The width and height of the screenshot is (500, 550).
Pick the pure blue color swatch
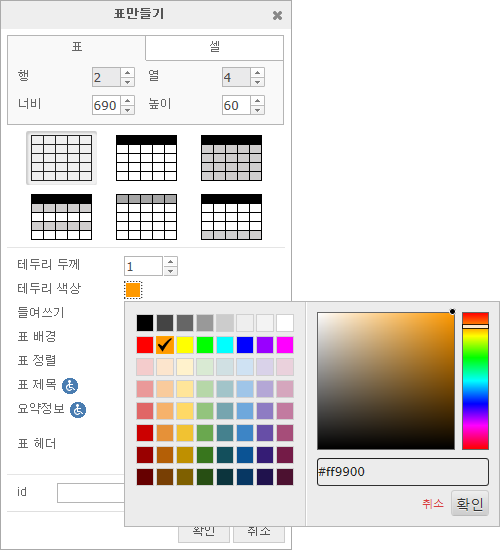(x=245, y=345)
